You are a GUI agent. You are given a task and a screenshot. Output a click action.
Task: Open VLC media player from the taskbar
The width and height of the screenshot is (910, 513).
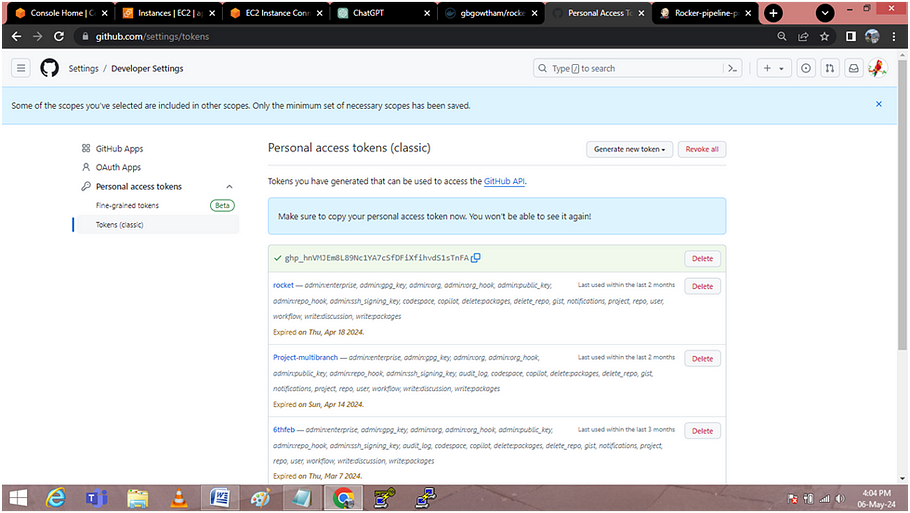179,498
